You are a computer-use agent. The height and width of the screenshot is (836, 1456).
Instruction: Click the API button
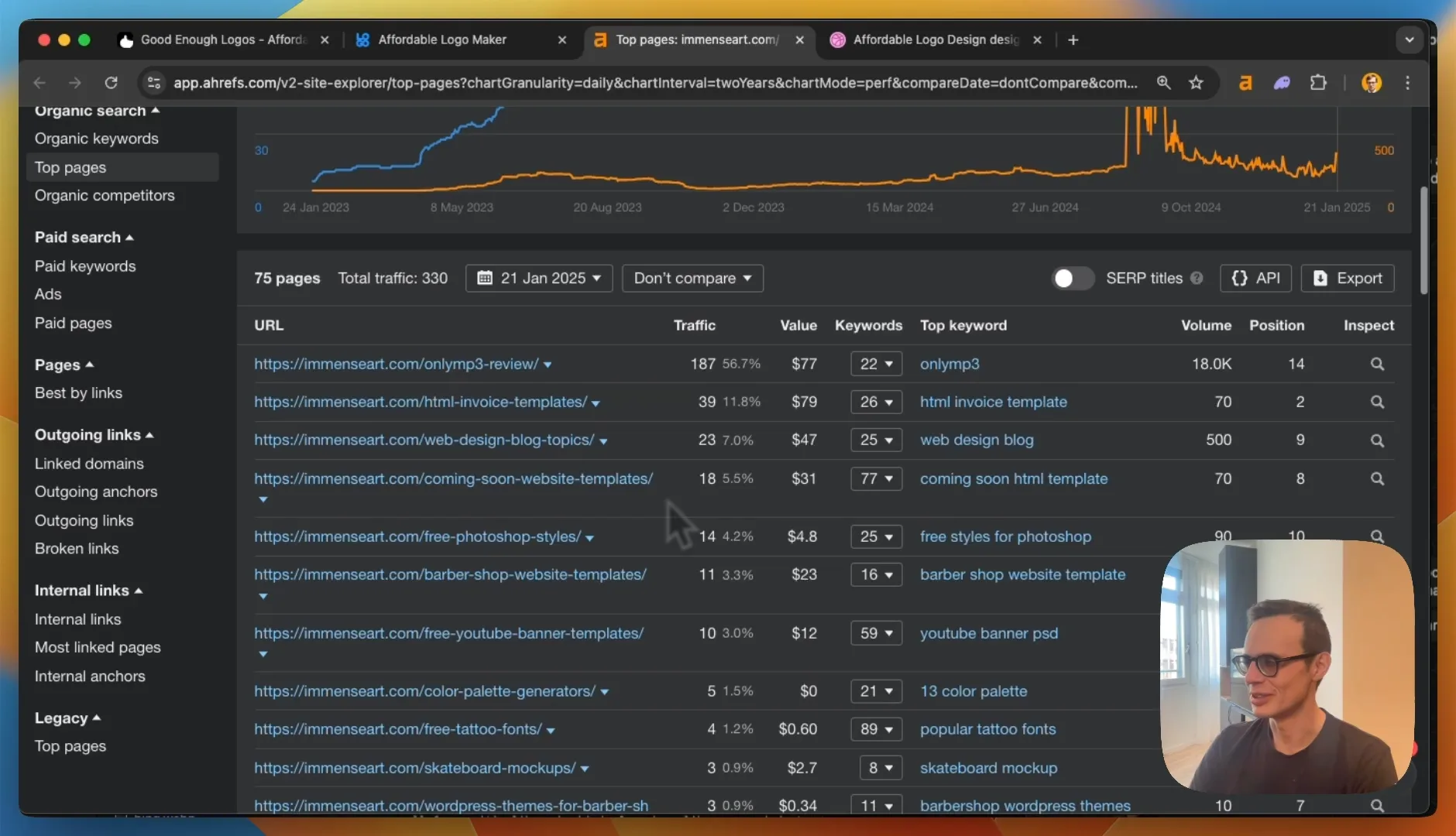pyautogui.click(x=1255, y=278)
